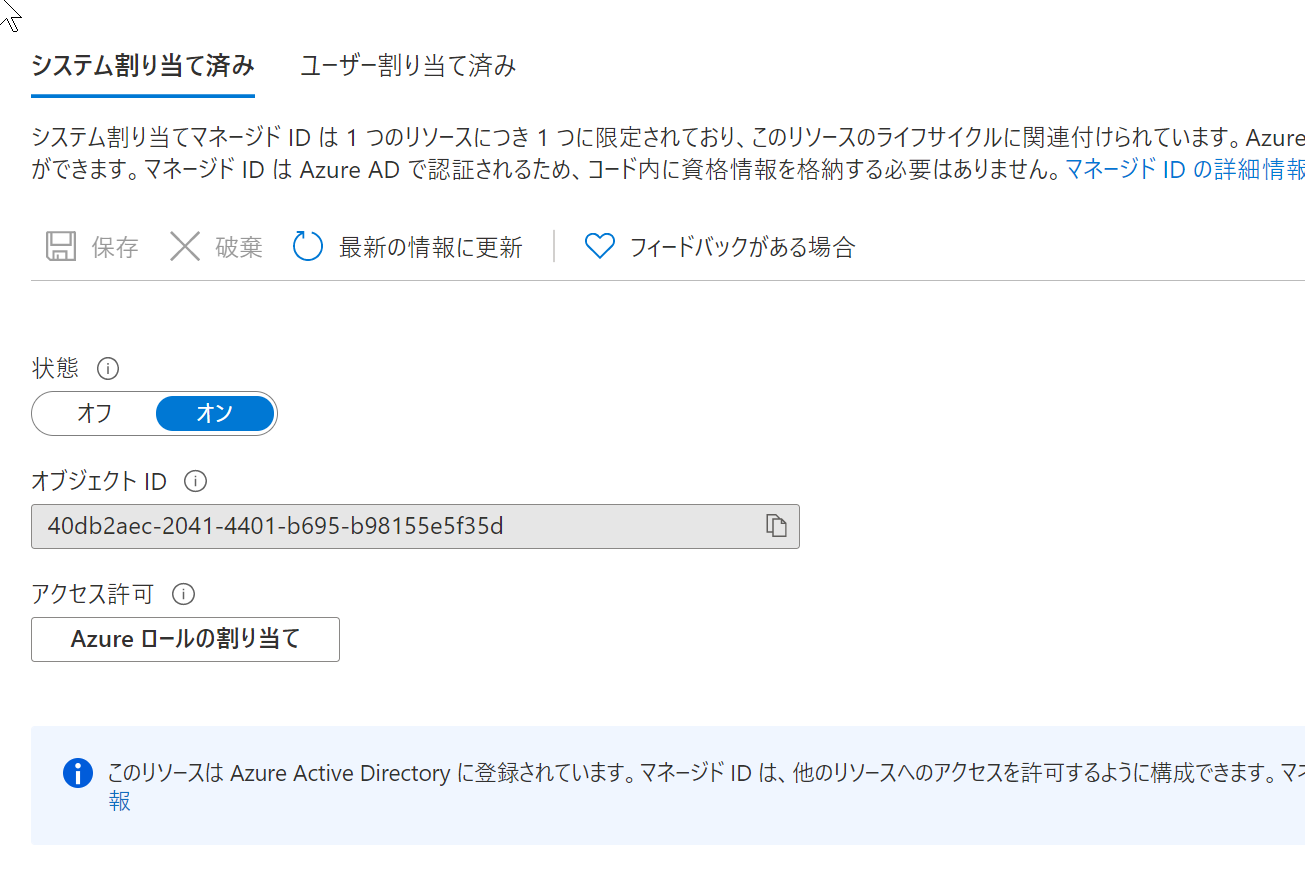Open the info tooltip next to オブジェクト ID
1305x889 pixels.
pyautogui.click(x=196, y=481)
